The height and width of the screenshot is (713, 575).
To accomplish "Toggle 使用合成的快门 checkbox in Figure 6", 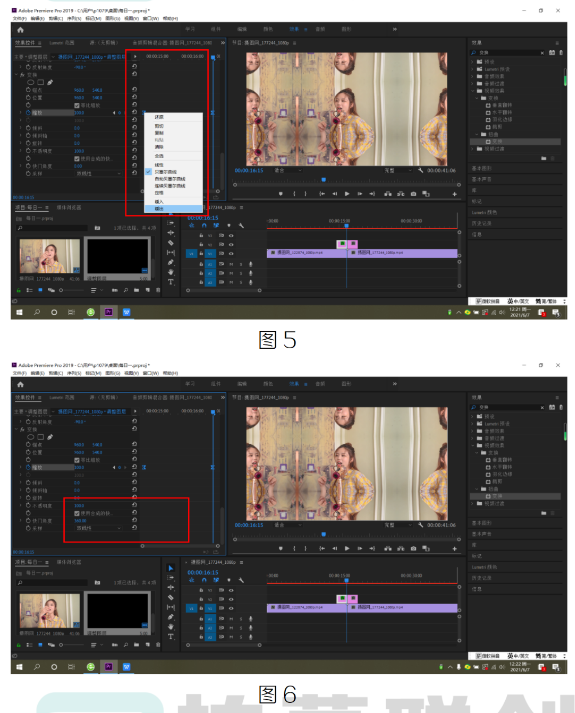I will point(77,513).
